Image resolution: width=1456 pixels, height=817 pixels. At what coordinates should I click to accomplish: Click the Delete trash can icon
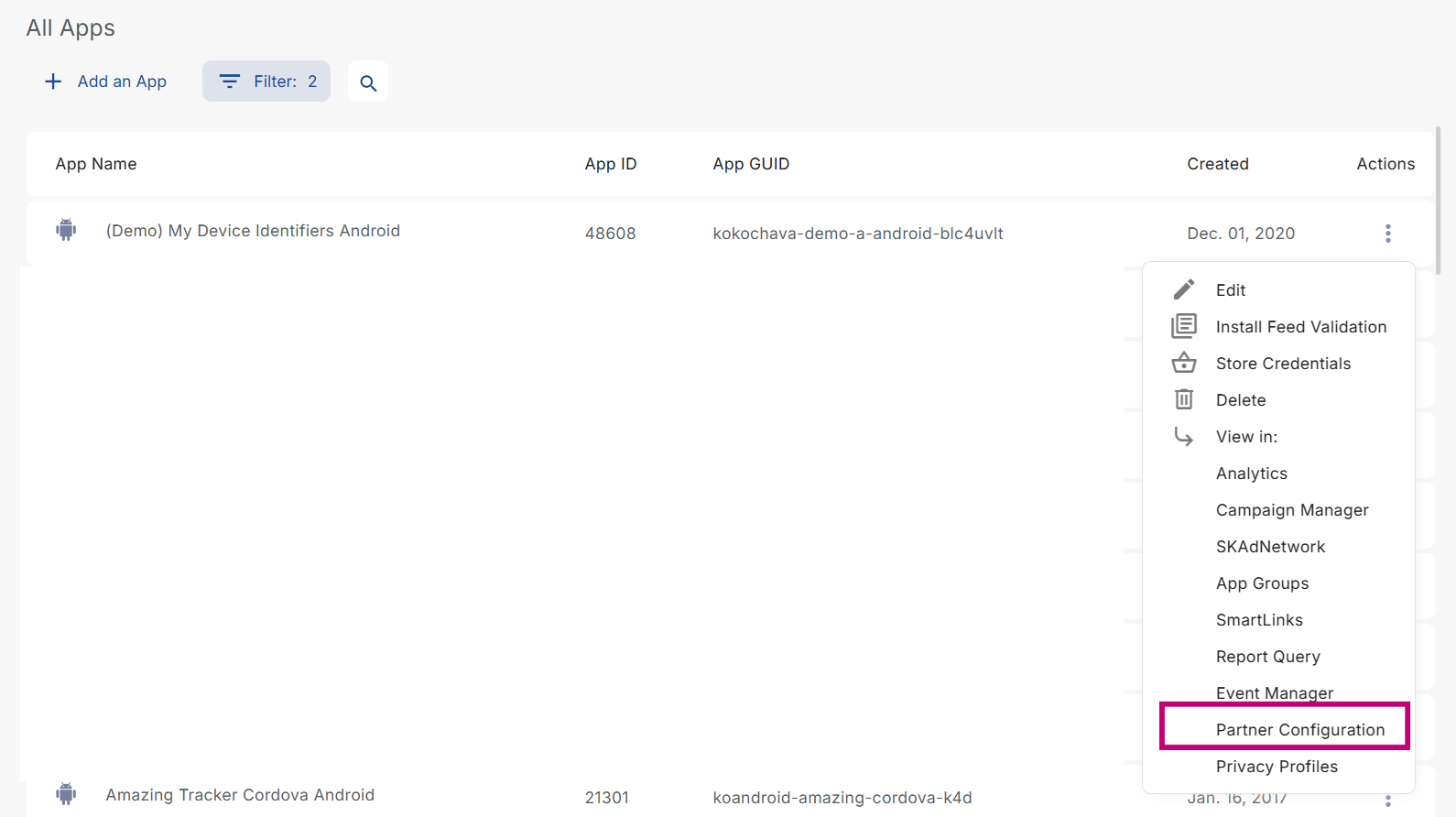[1183, 399]
